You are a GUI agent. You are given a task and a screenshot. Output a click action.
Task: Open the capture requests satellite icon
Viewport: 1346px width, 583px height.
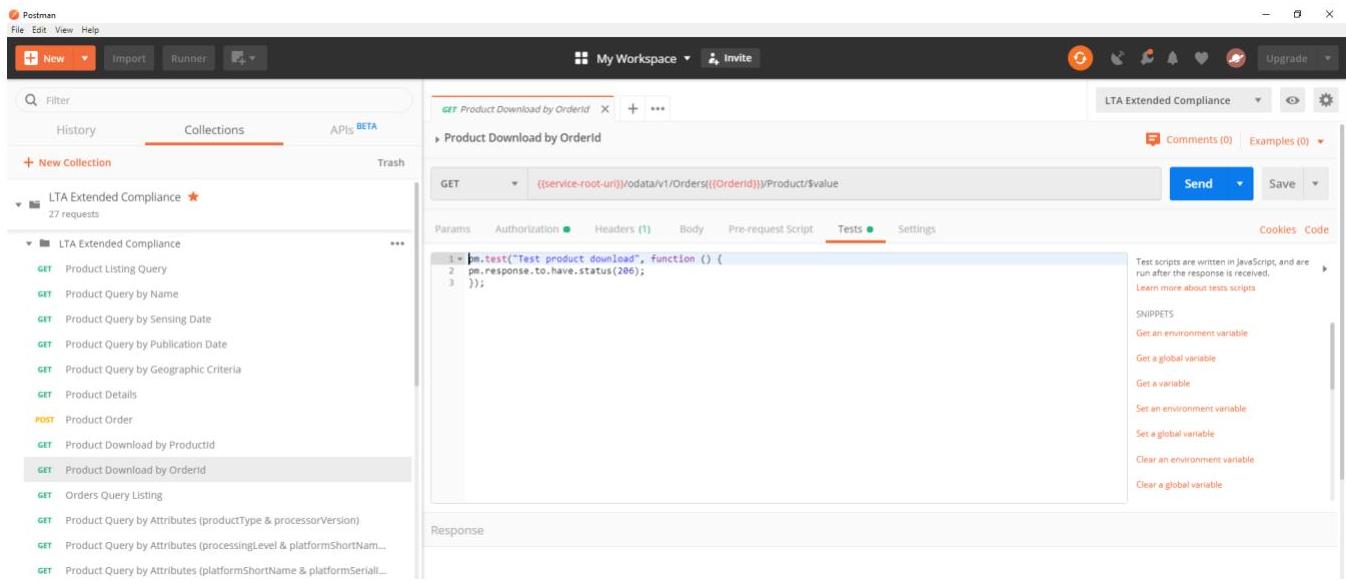coord(1118,58)
